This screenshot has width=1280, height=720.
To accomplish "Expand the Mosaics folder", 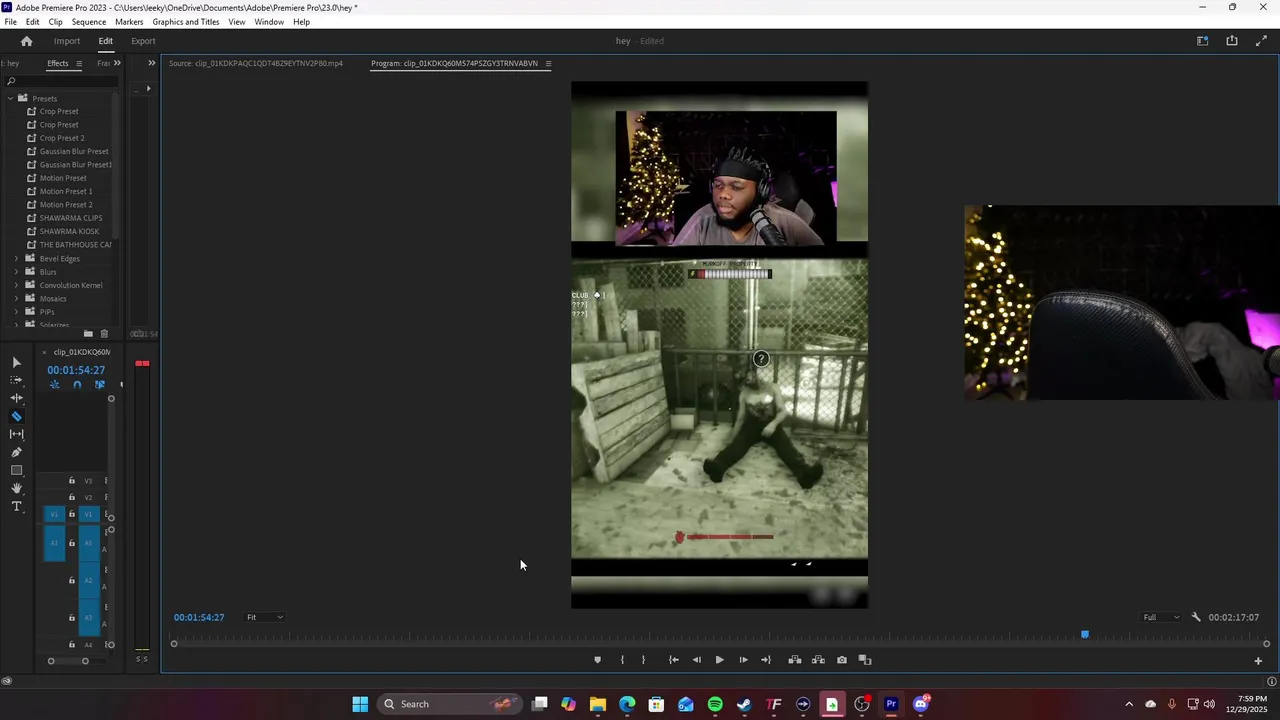I will pos(16,298).
